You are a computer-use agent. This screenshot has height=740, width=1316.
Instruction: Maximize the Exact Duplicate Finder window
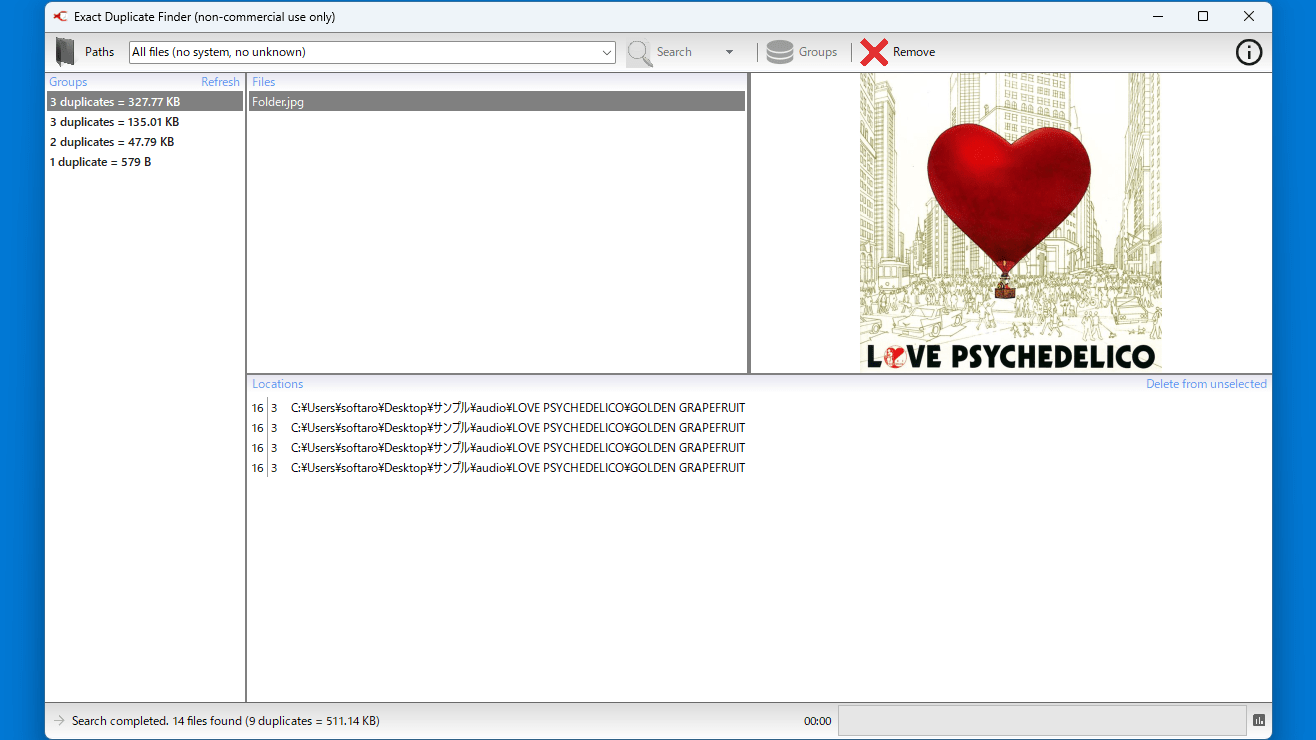click(x=1203, y=16)
